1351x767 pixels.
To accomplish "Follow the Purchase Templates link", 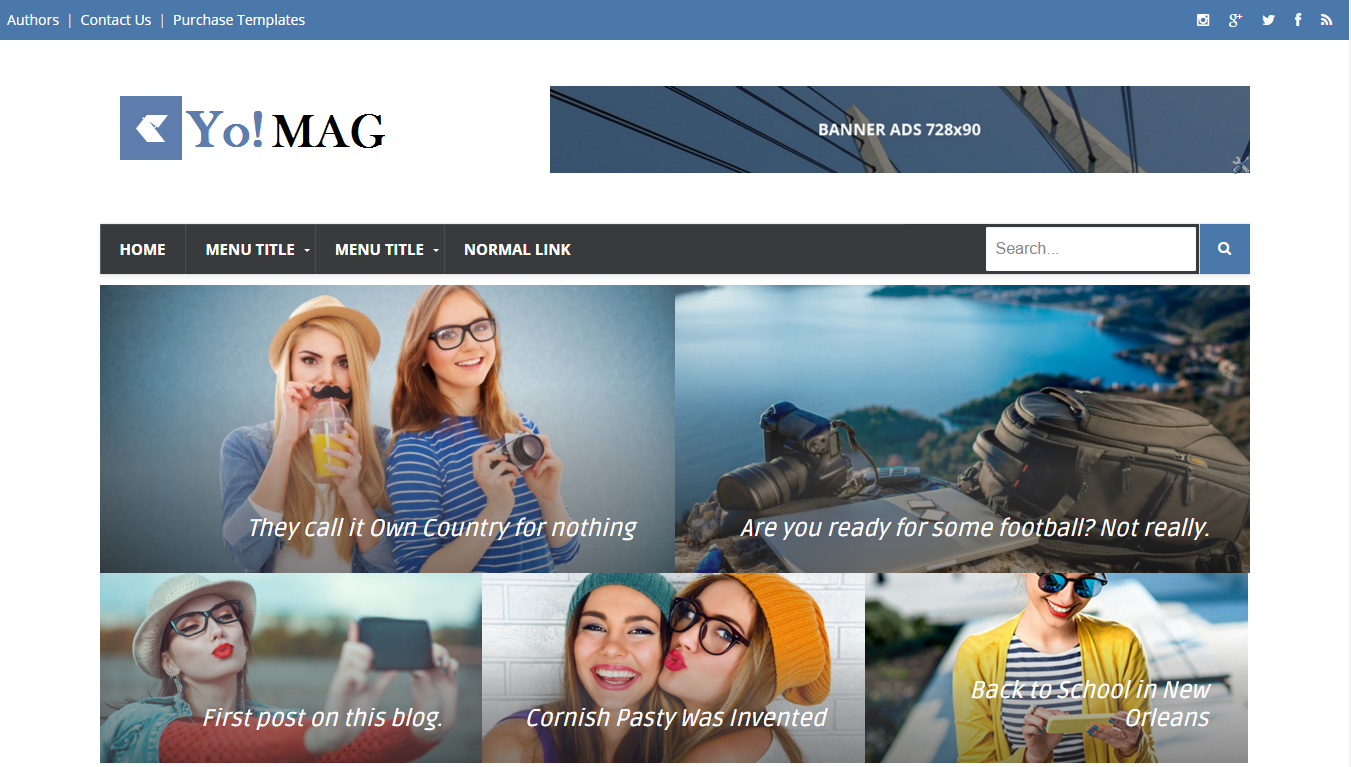I will (x=239, y=20).
